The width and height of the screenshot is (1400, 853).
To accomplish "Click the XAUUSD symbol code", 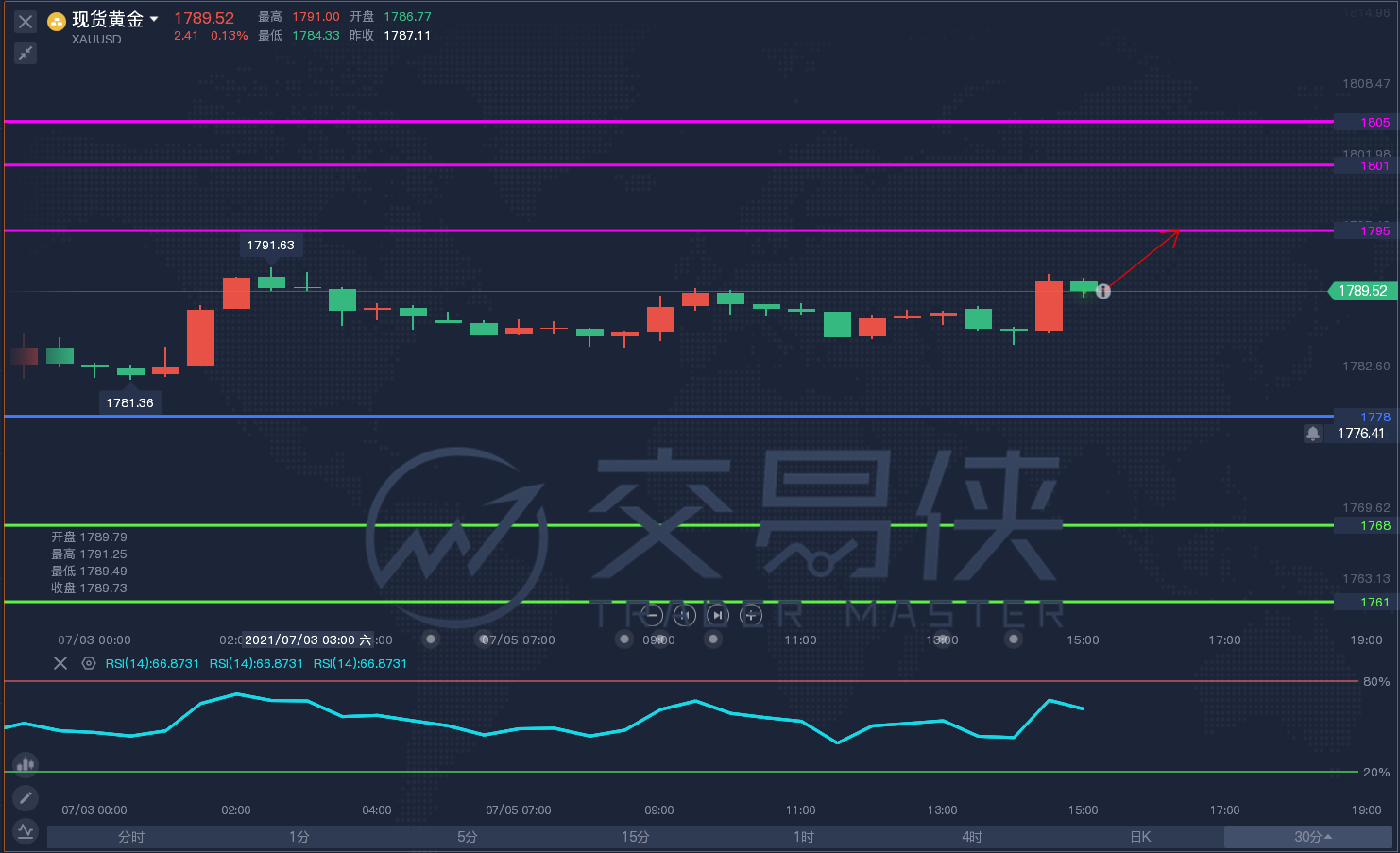I will pos(96,40).
